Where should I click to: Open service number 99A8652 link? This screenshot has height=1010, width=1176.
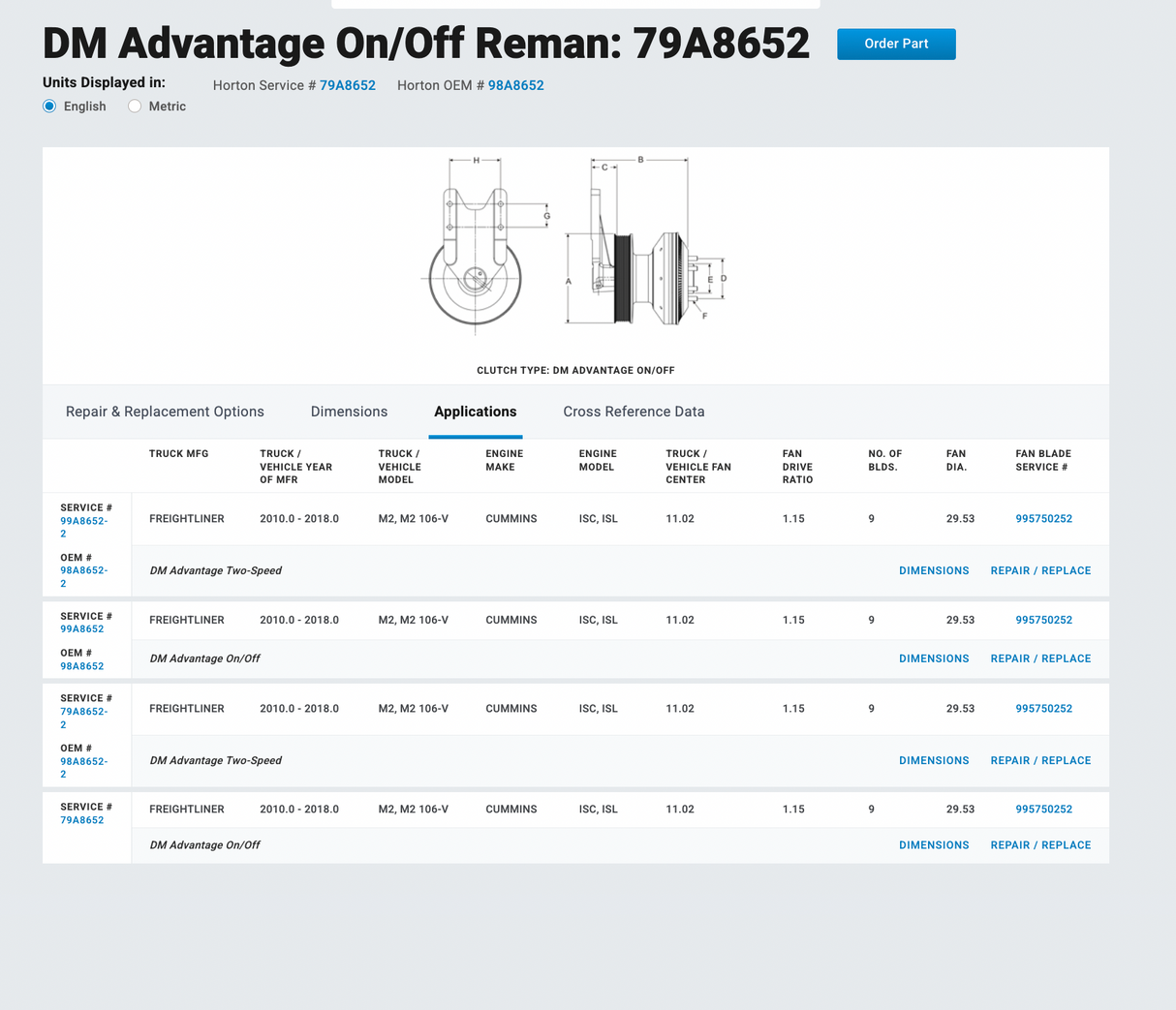[81, 628]
